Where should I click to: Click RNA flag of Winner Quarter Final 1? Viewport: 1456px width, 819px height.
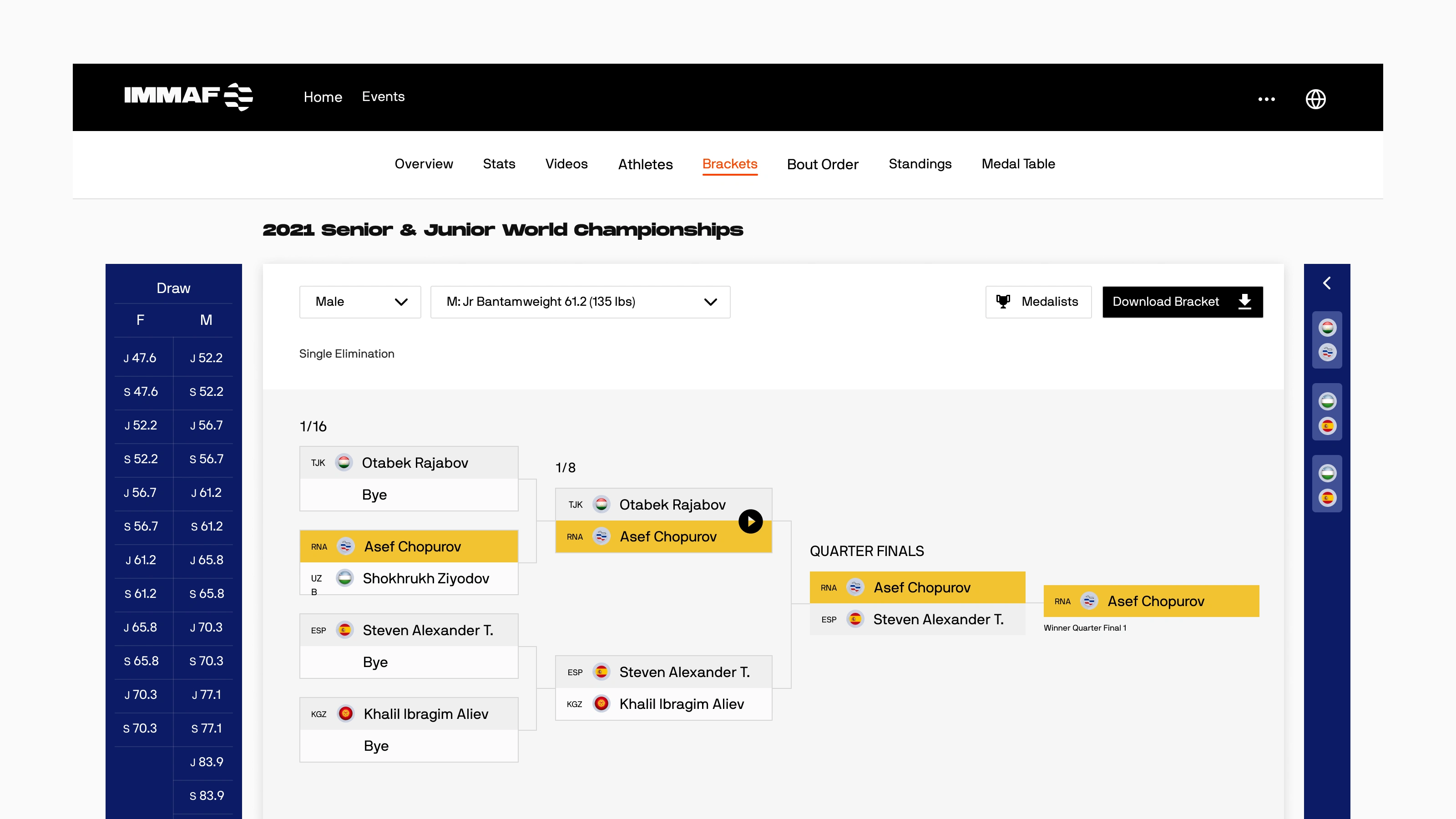coord(1089,601)
